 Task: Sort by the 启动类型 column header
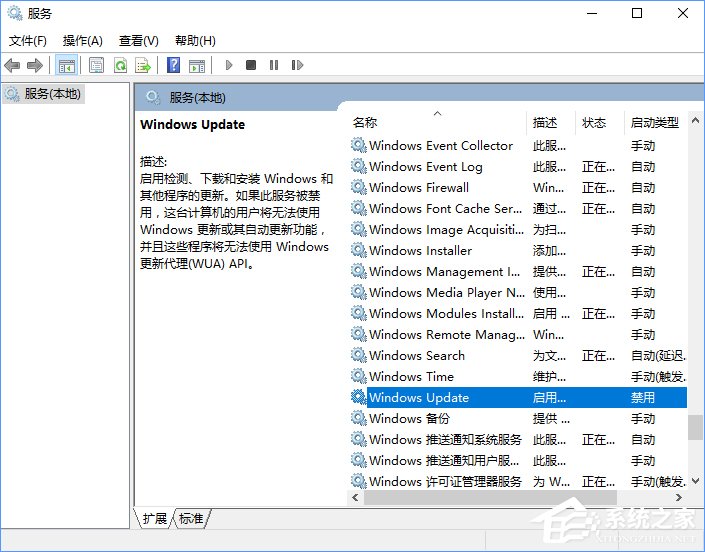656,122
